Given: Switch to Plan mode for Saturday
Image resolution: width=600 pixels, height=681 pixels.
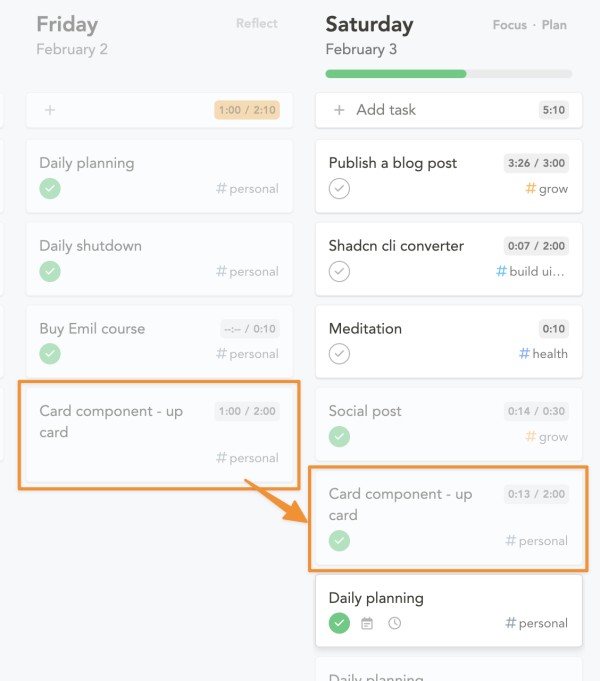Looking at the screenshot, I should click(554, 25).
